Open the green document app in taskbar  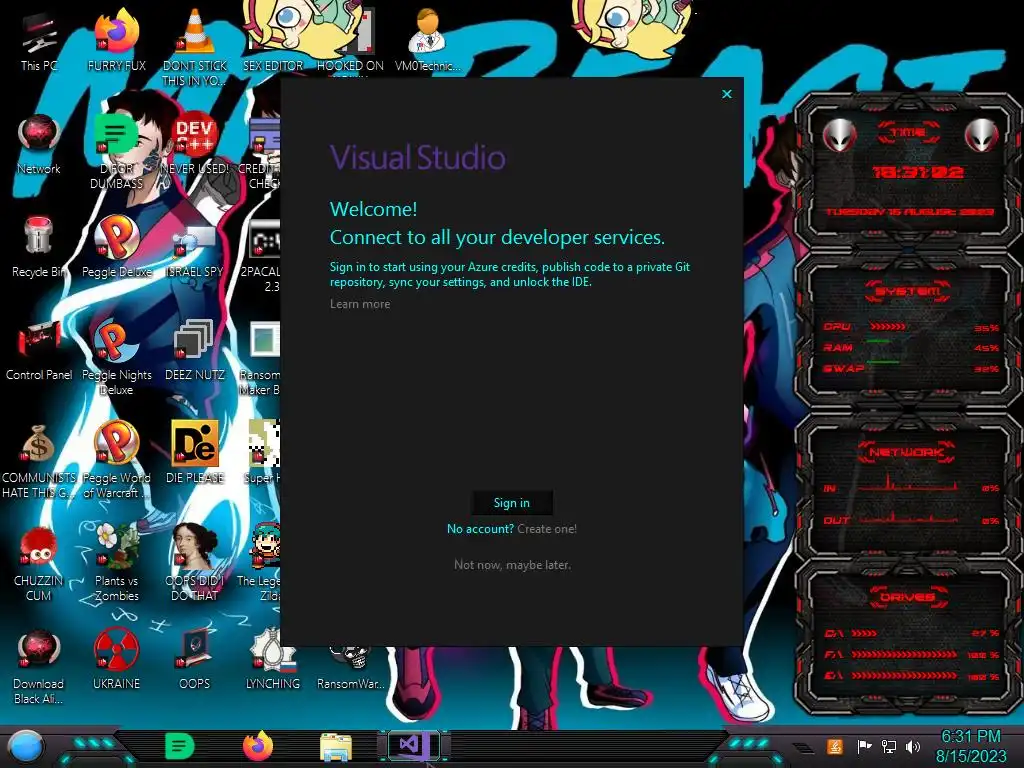tap(180, 746)
